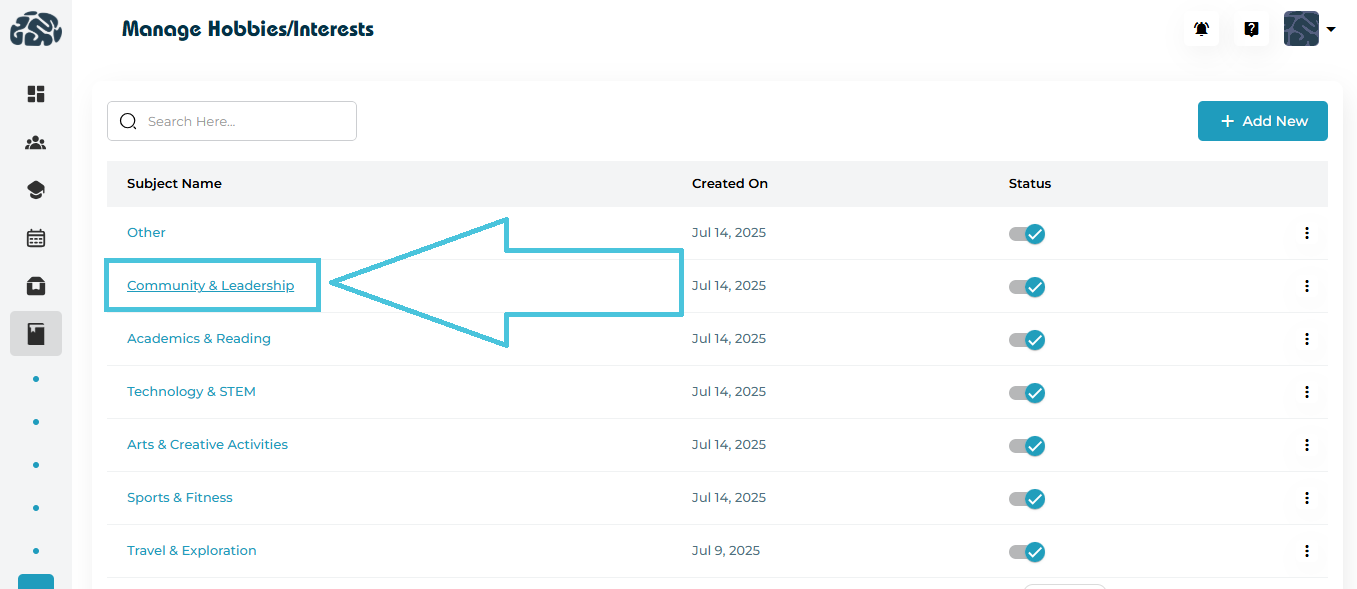Toggle status of Academics & Reading
The width and height of the screenshot is (1357, 589).
tap(1027, 340)
